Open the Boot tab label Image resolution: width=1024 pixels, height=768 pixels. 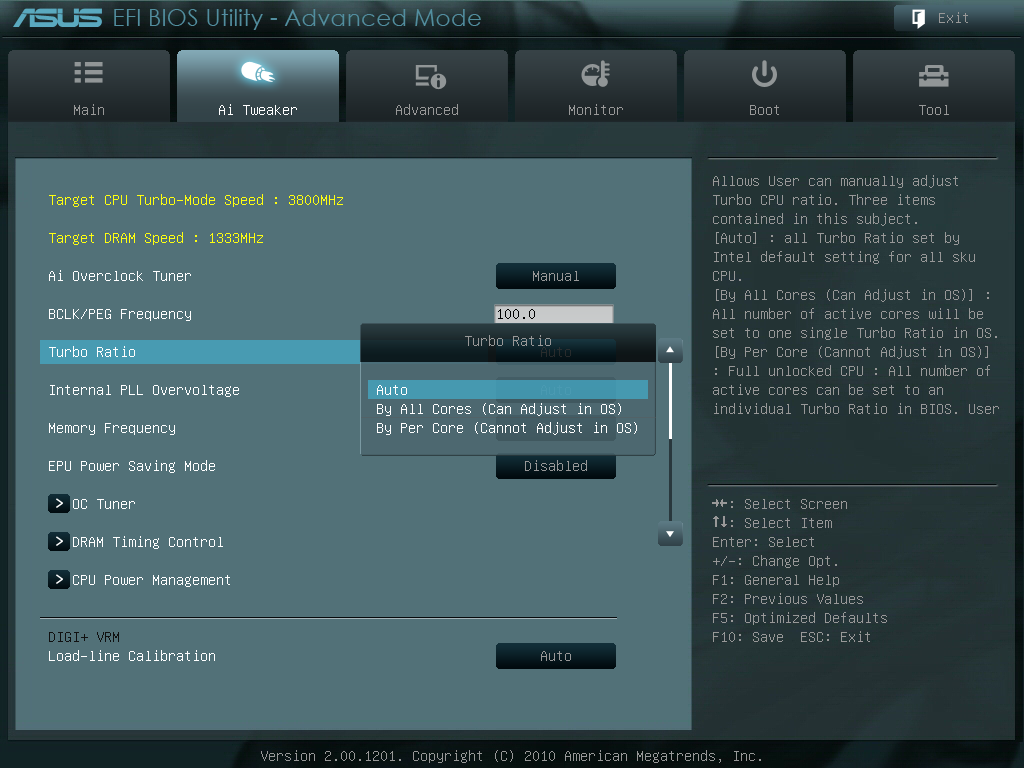point(764,110)
